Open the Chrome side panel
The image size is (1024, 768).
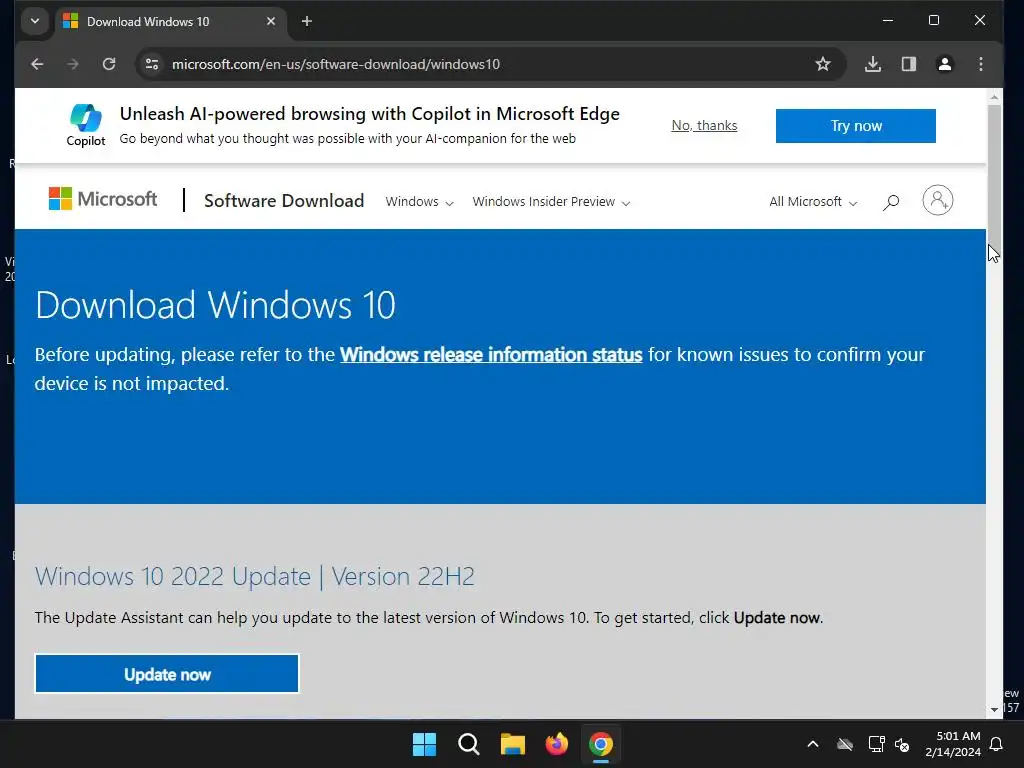(908, 64)
